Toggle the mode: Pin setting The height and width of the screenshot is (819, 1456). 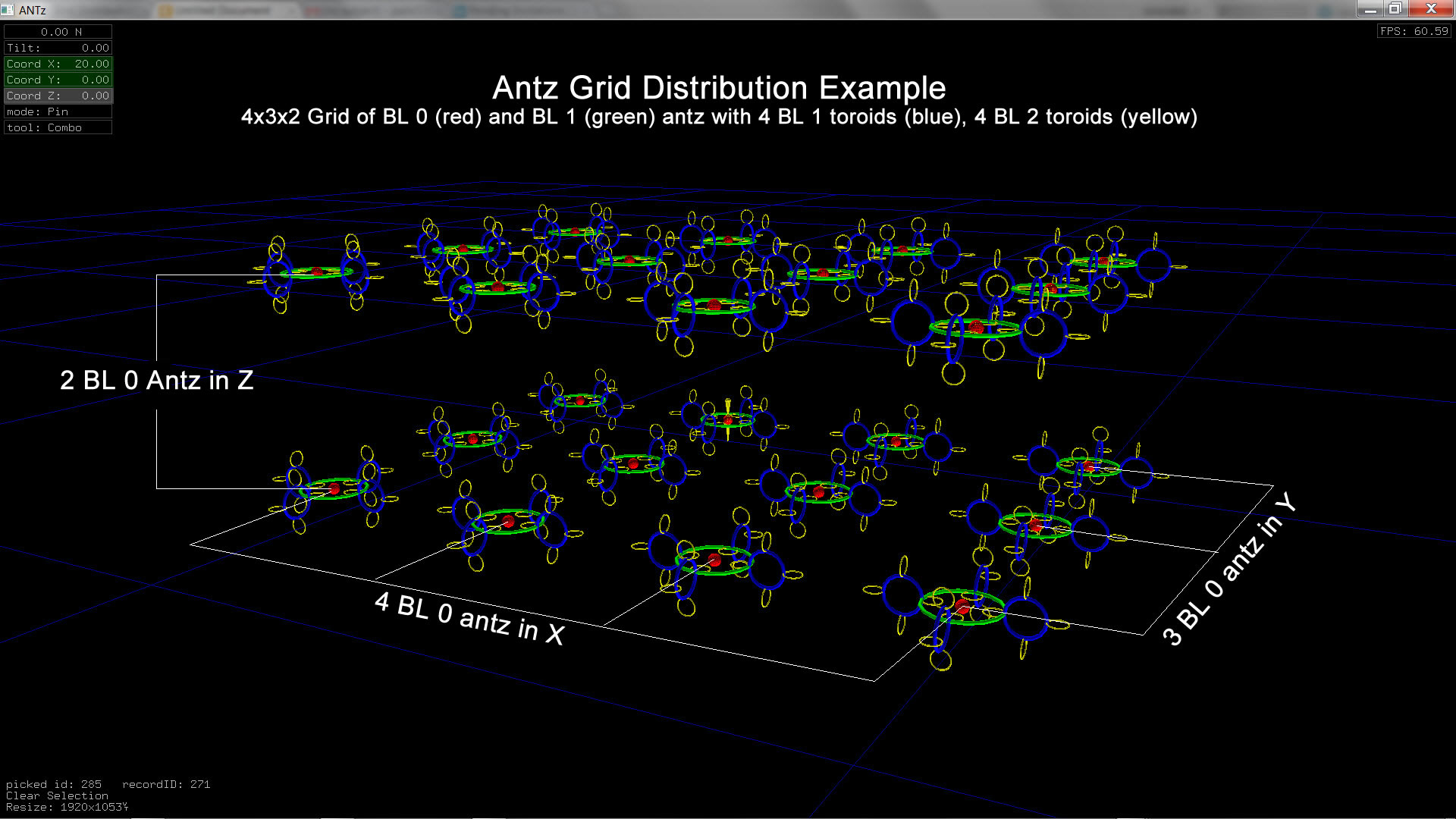58,111
